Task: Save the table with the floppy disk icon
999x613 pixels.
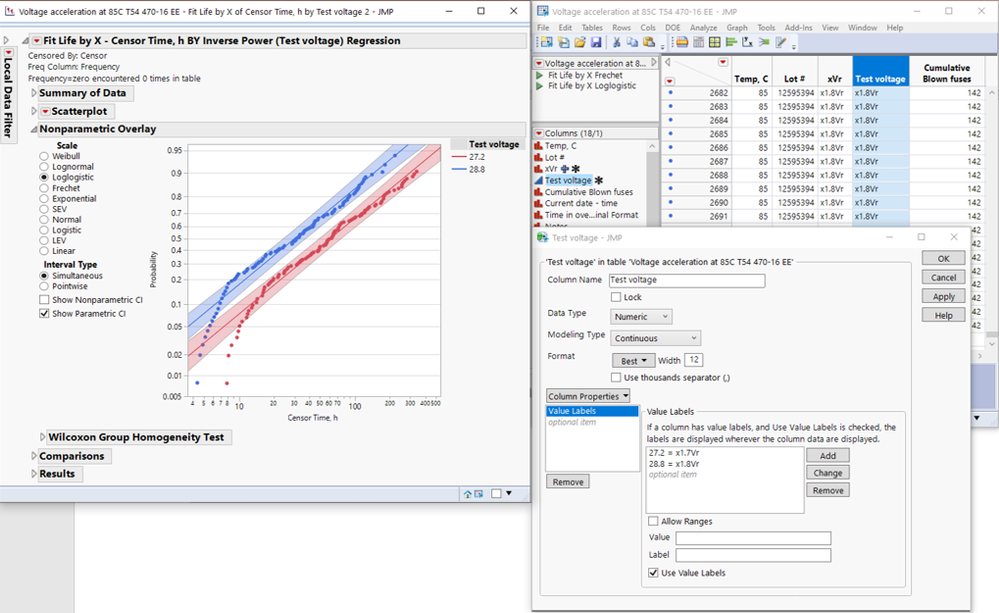Action: [596, 42]
